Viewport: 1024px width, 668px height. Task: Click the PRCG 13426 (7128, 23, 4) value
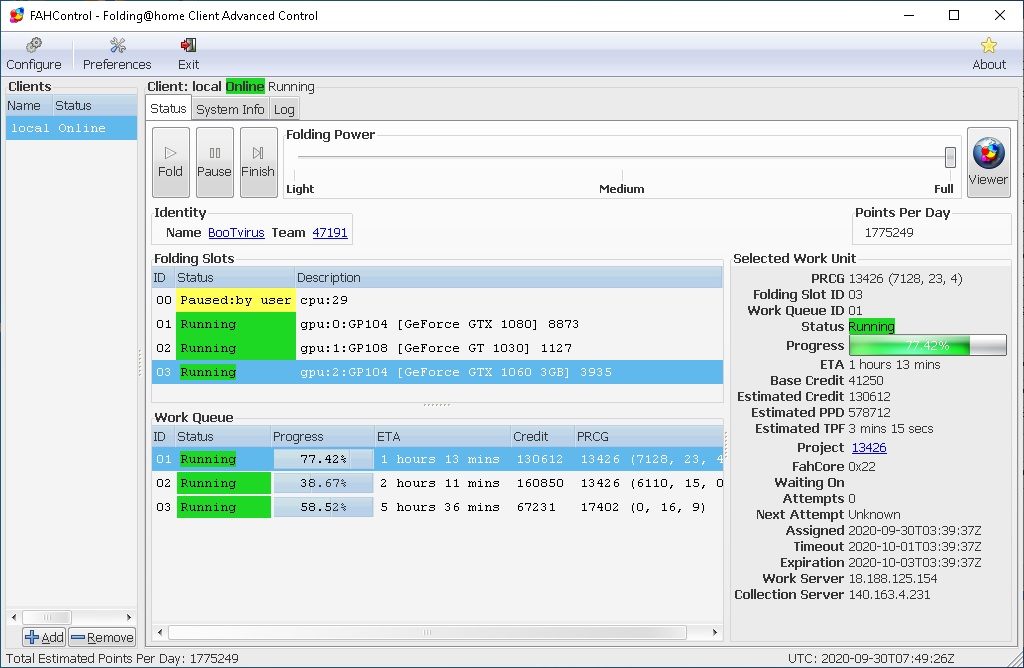coord(905,279)
